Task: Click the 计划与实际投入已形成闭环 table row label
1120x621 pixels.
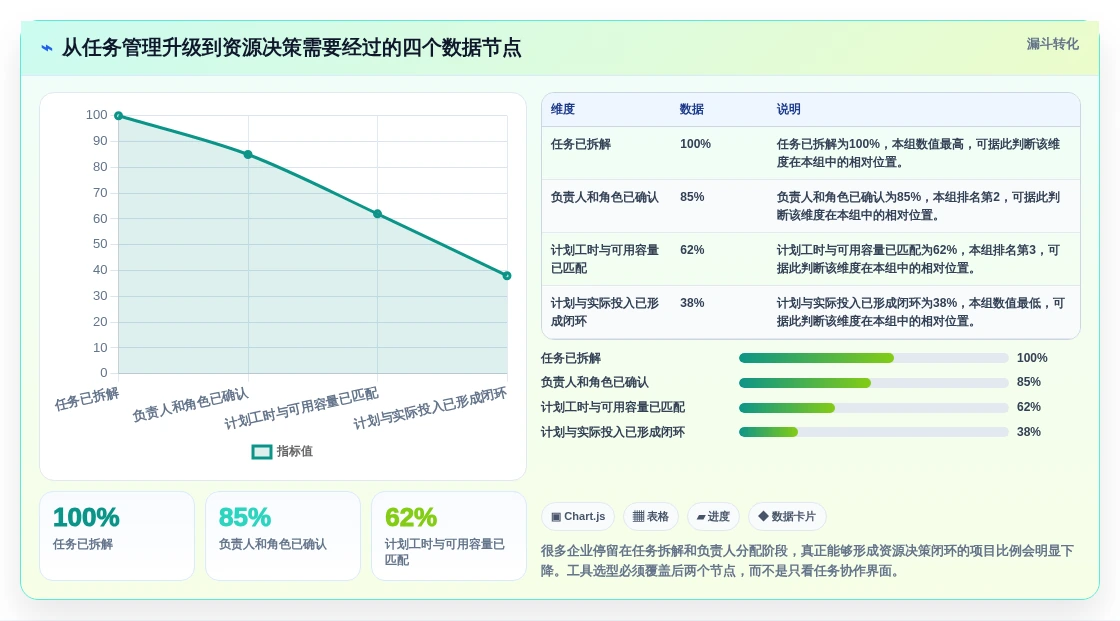Action: pos(604,312)
